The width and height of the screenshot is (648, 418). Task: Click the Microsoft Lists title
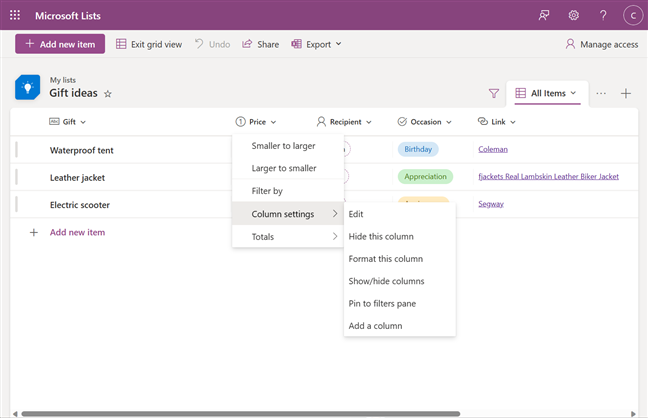pos(68,16)
